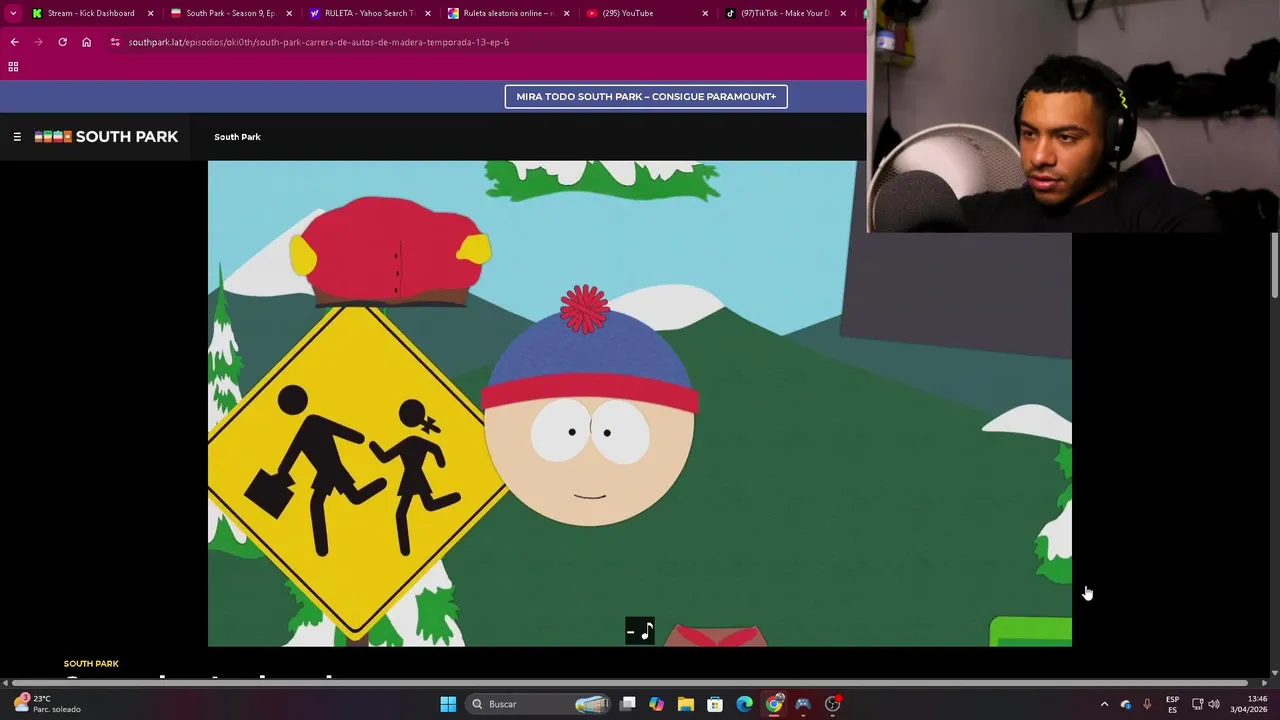Open the South Park hamburger menu
Screen dimensions: 1280x720
tap(17, 137)
